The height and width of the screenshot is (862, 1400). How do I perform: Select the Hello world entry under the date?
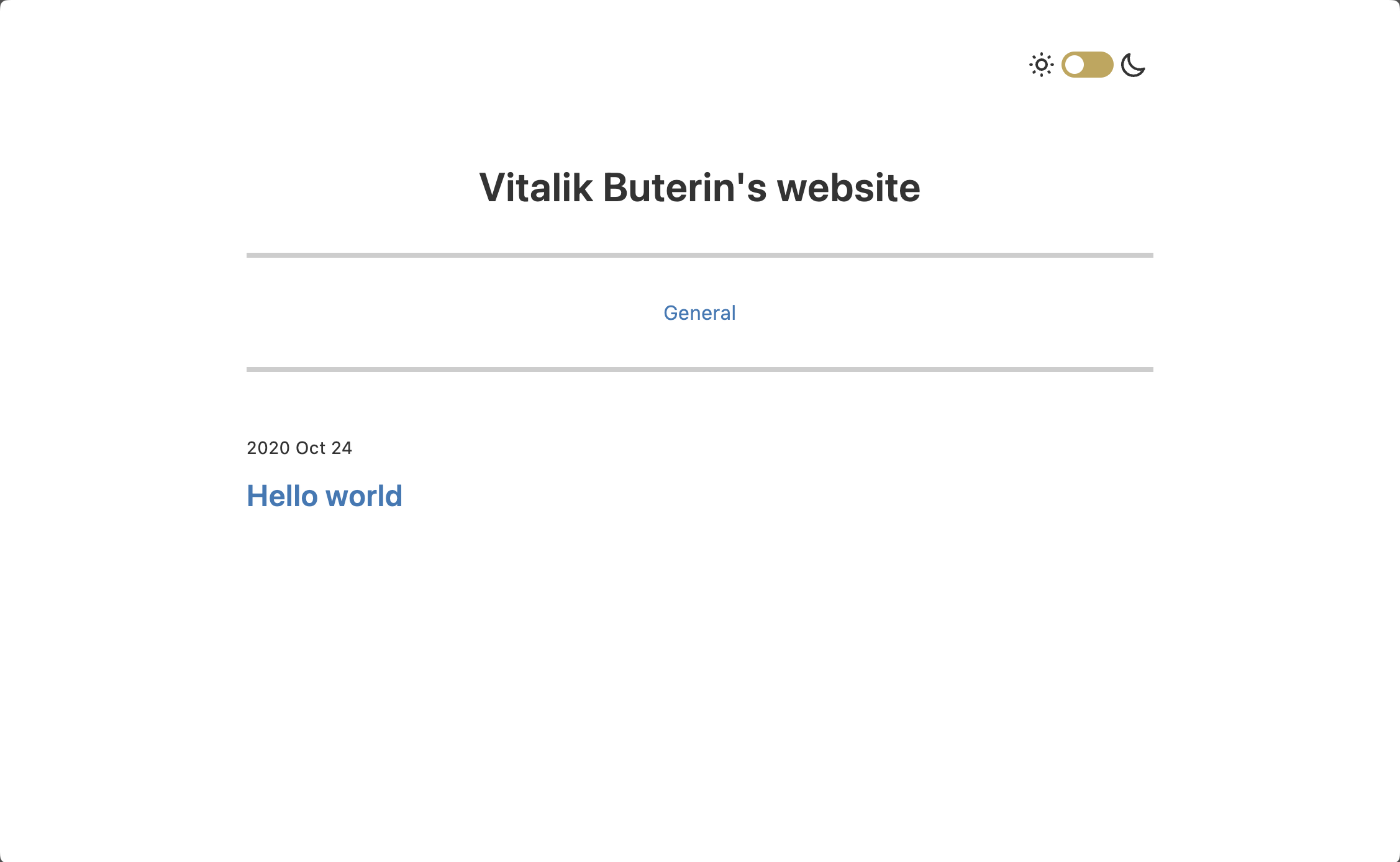click(x=324, y=496)
